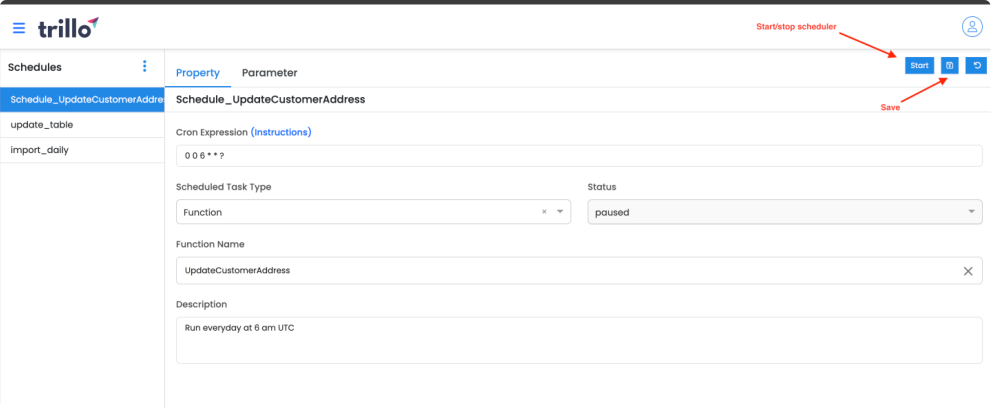Open the cron Instructions link
This screenshot has width=992, height=409.
pyautogui.click(x=281, y=132)
